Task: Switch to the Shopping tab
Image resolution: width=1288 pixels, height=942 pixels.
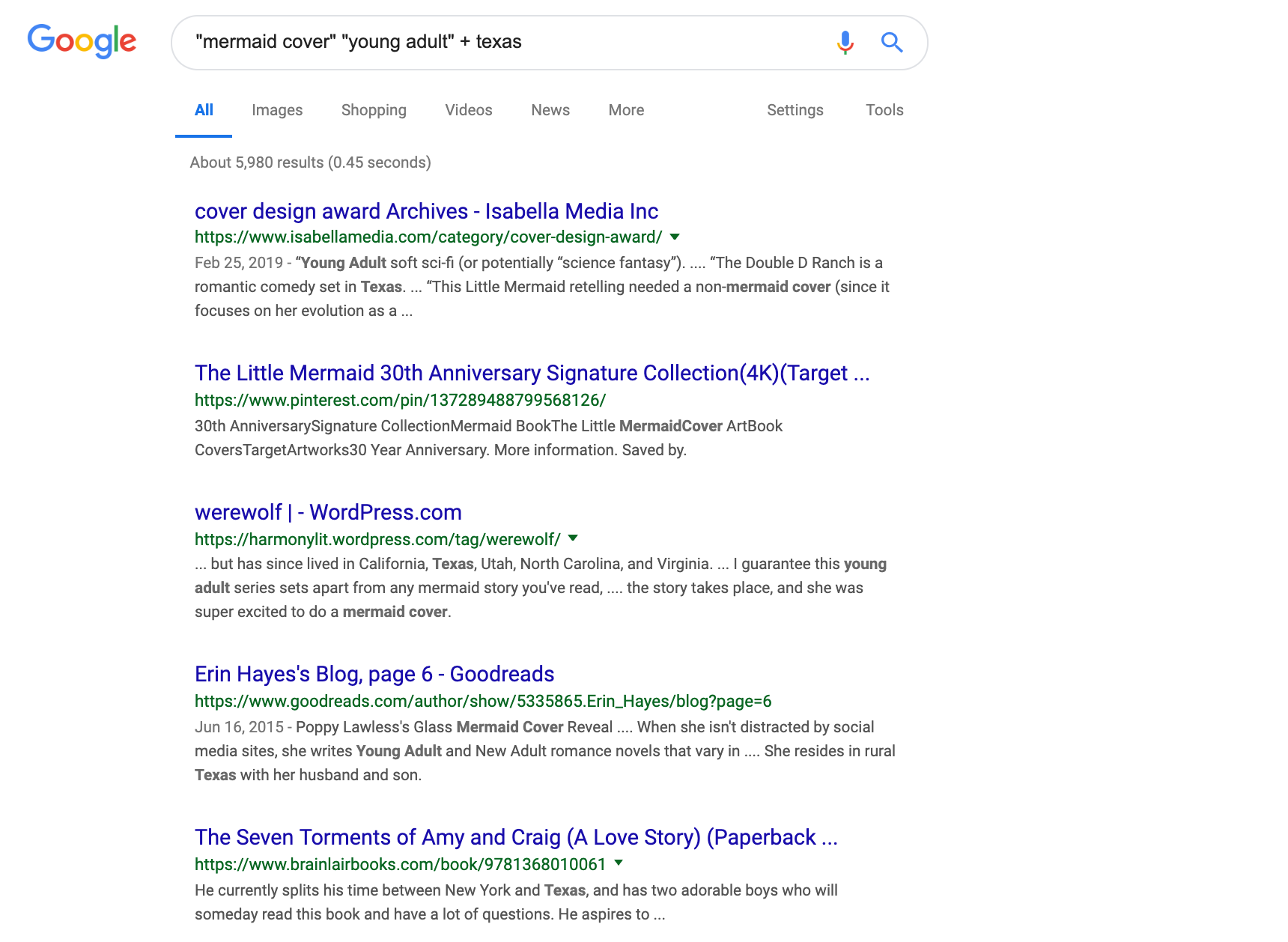Action: [374, 110]
